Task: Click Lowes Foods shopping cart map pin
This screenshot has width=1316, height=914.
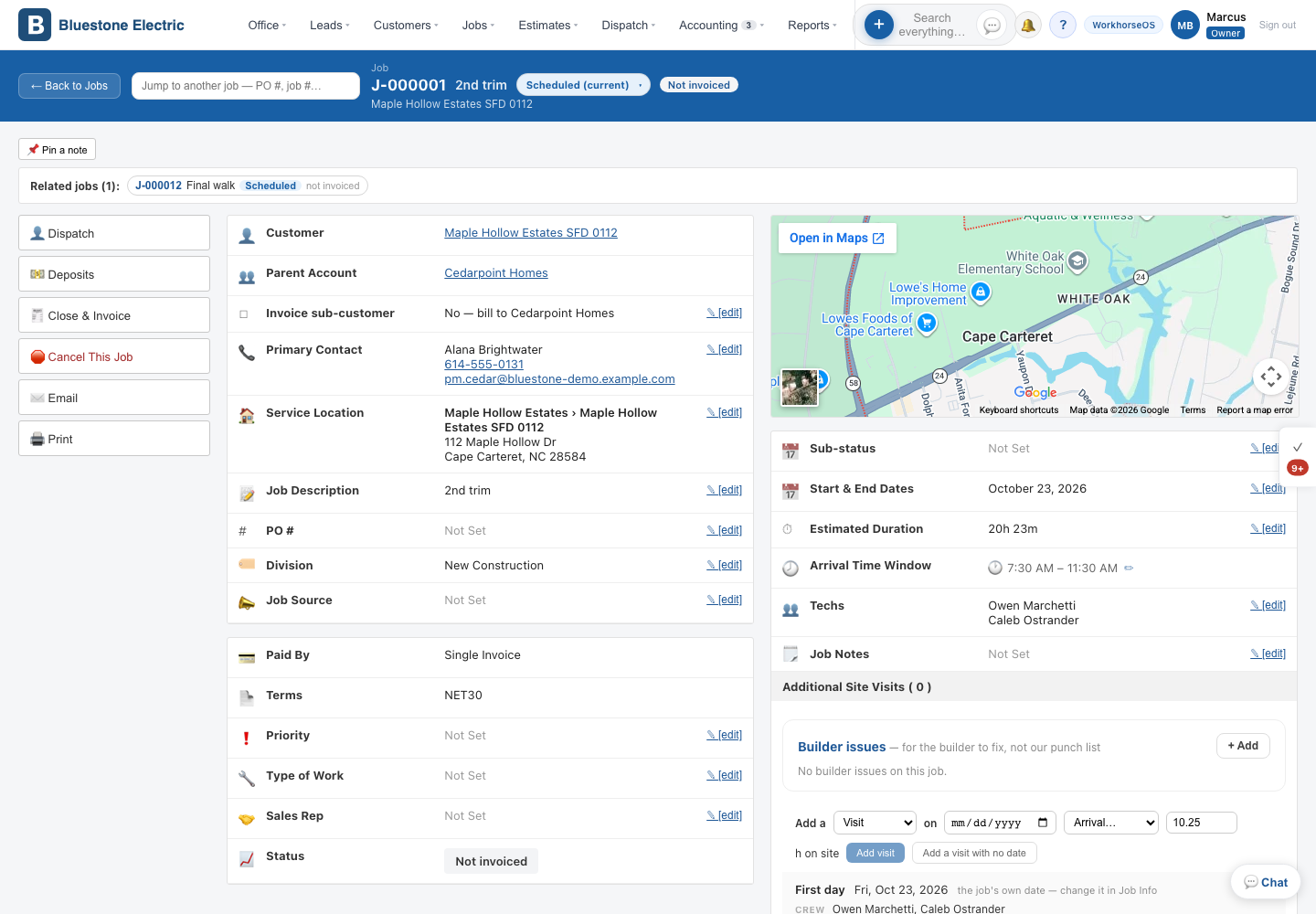Action: coord(927,323)
